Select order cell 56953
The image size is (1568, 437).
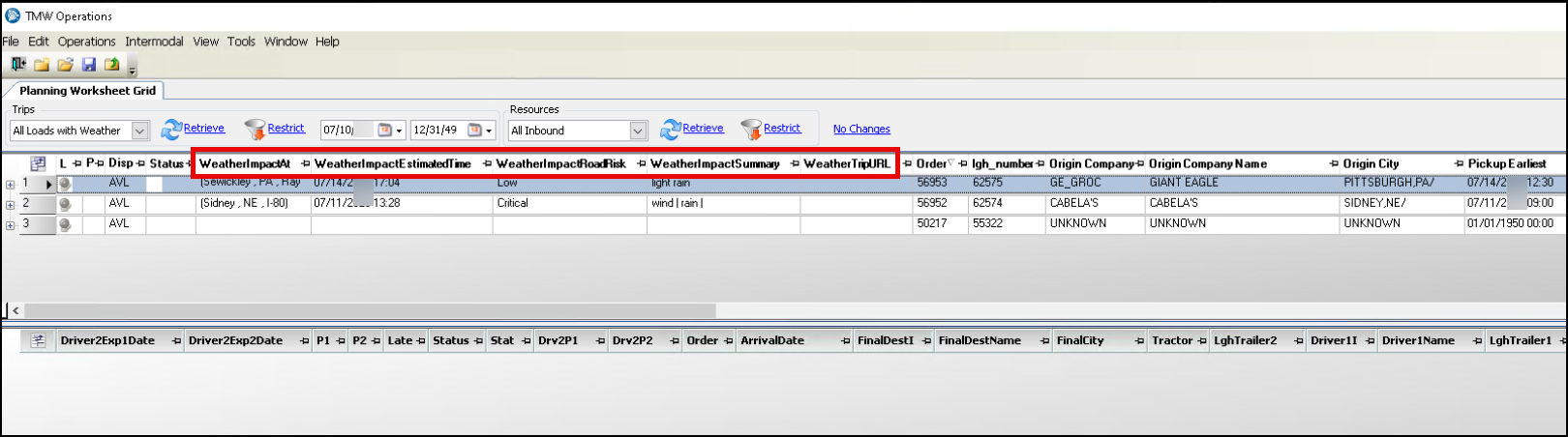(x=941, y=183)
